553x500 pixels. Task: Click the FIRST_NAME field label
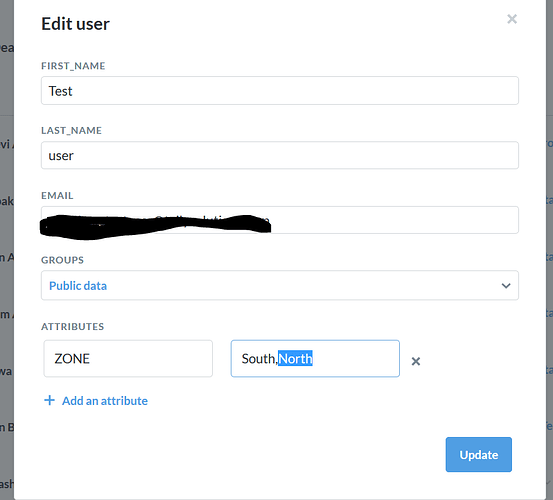[73, 66]
